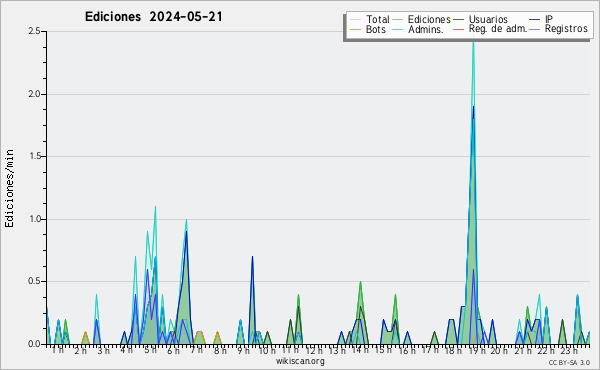
Task: Click the '22 h' x-axis label
Action: pos(546,350)
